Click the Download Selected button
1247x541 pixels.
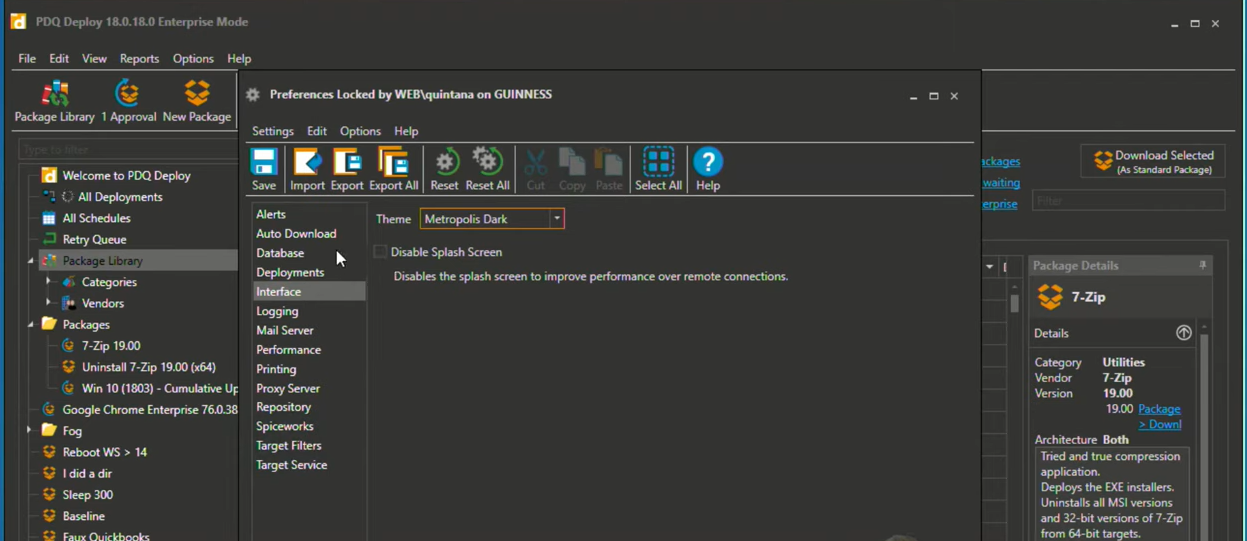click(x=1153, y=161)
